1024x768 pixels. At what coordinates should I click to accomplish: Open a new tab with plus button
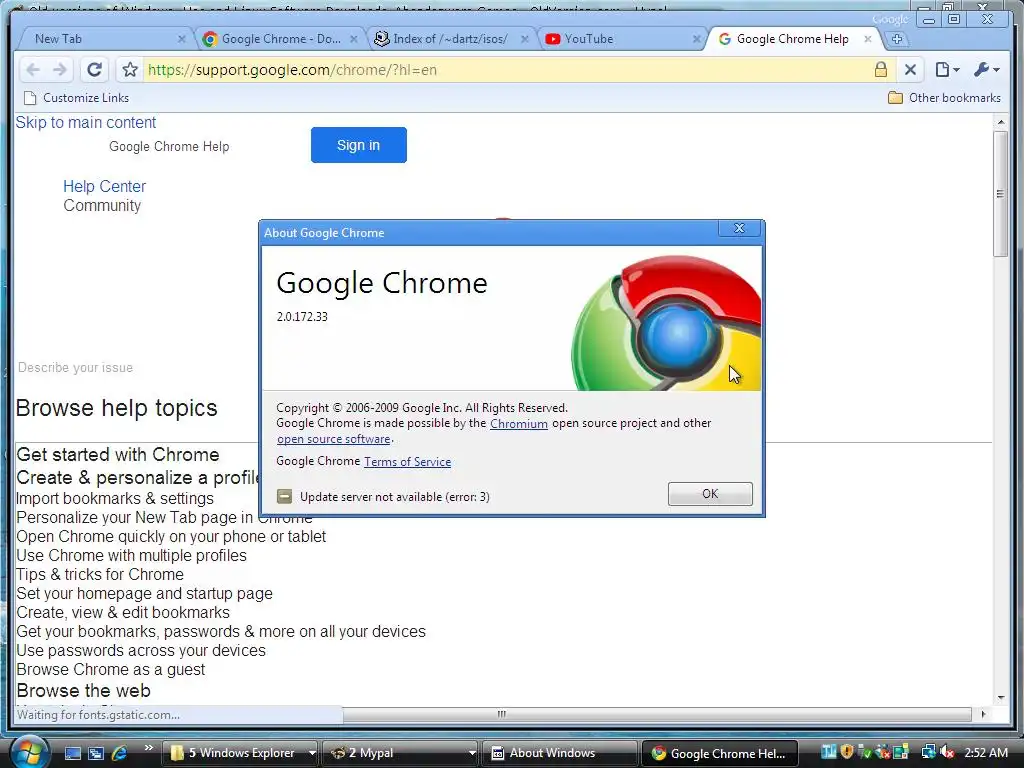click(x=897, y=39)
